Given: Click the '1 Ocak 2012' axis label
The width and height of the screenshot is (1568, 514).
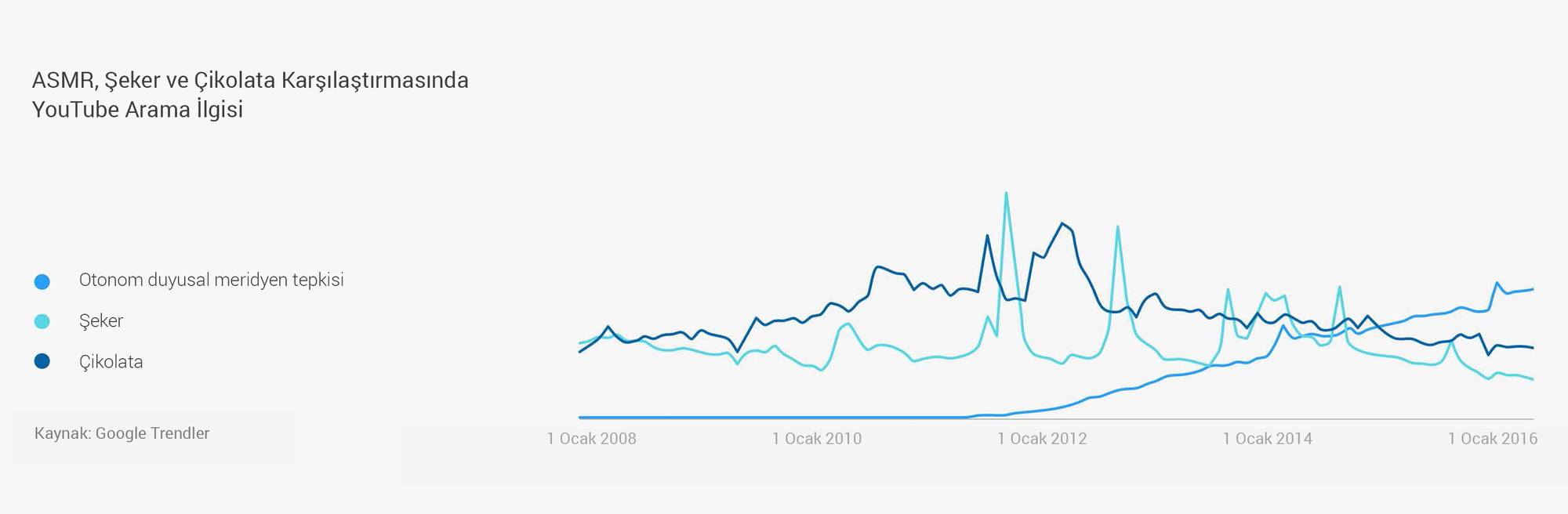Looking at the screenshot, I should click(1042, 439).
